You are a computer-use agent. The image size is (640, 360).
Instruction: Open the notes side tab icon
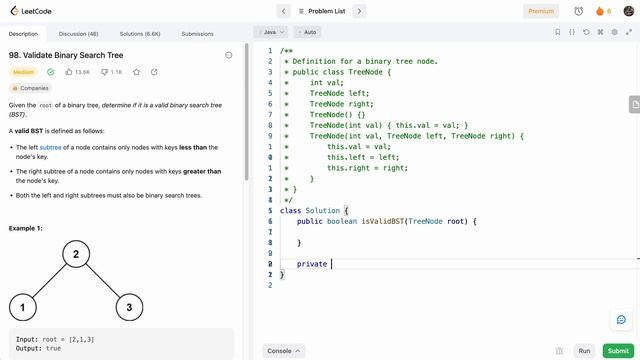635,104
